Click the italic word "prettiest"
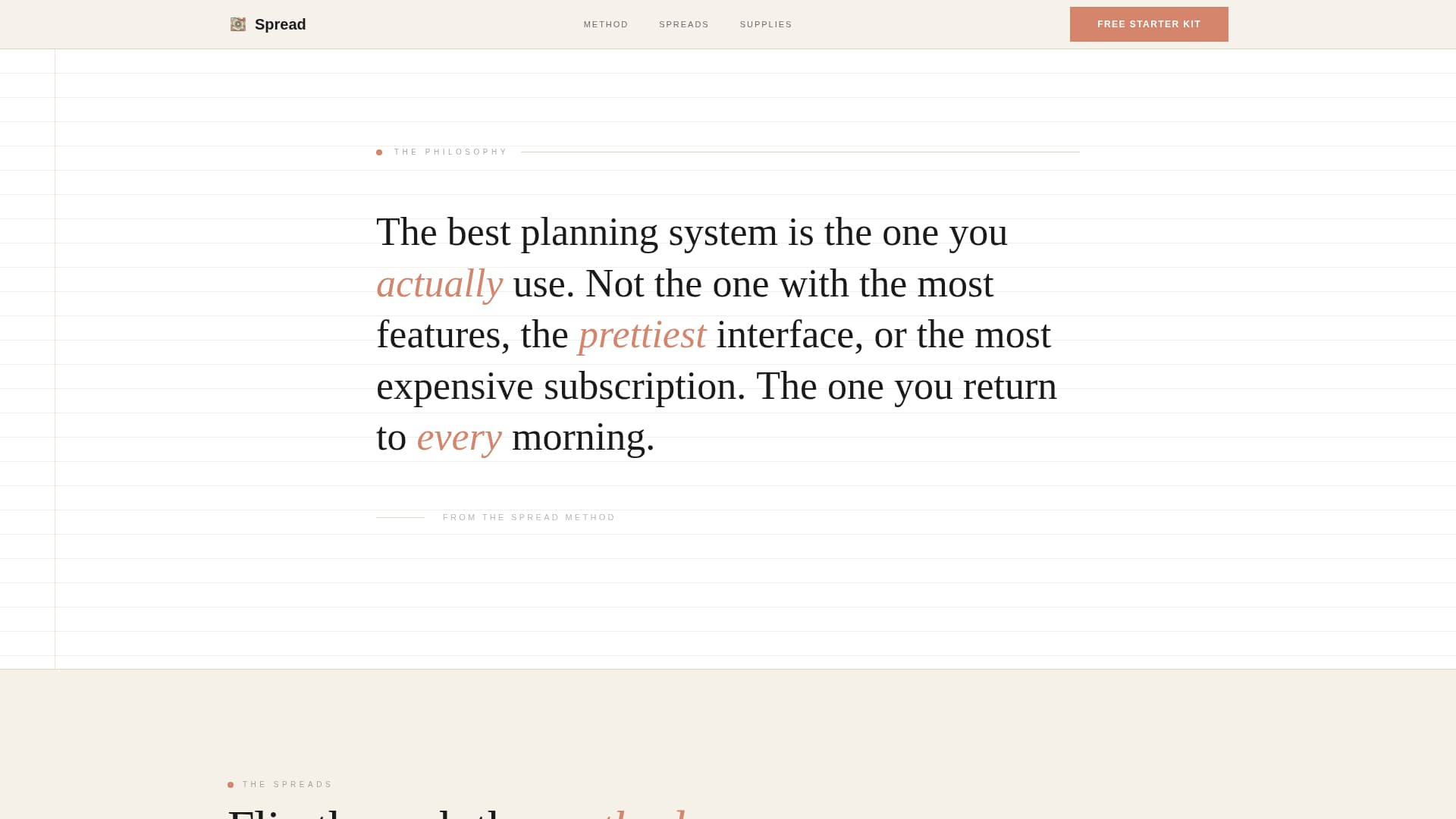The width and height of the screenshot is (1456, 819). pyautogui.click(x=642, y=335)
